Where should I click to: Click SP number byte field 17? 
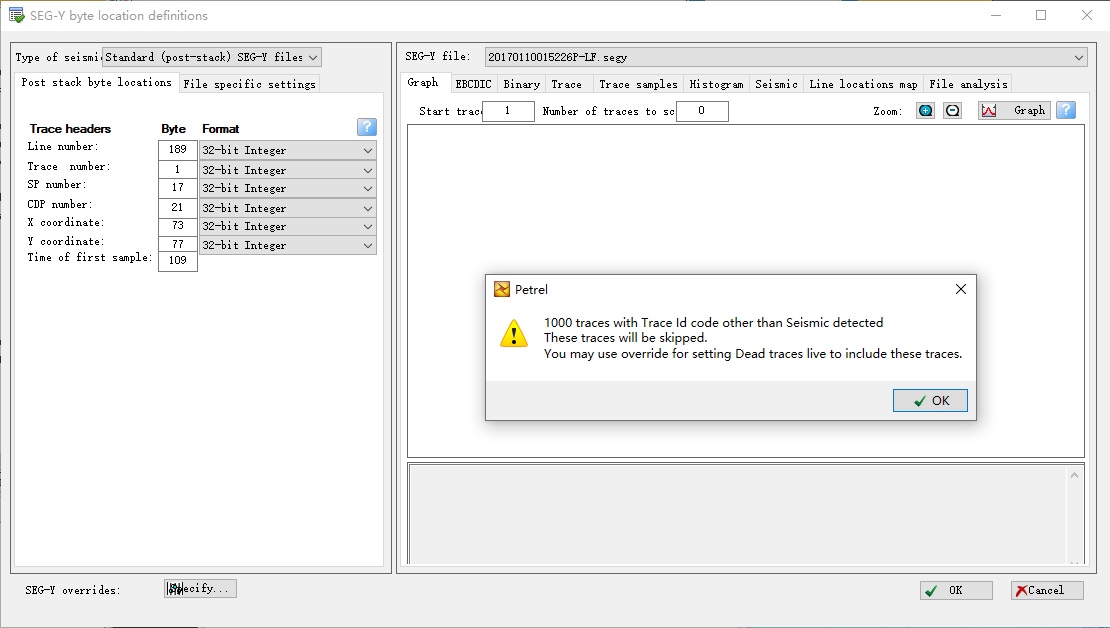click(178, 188)
